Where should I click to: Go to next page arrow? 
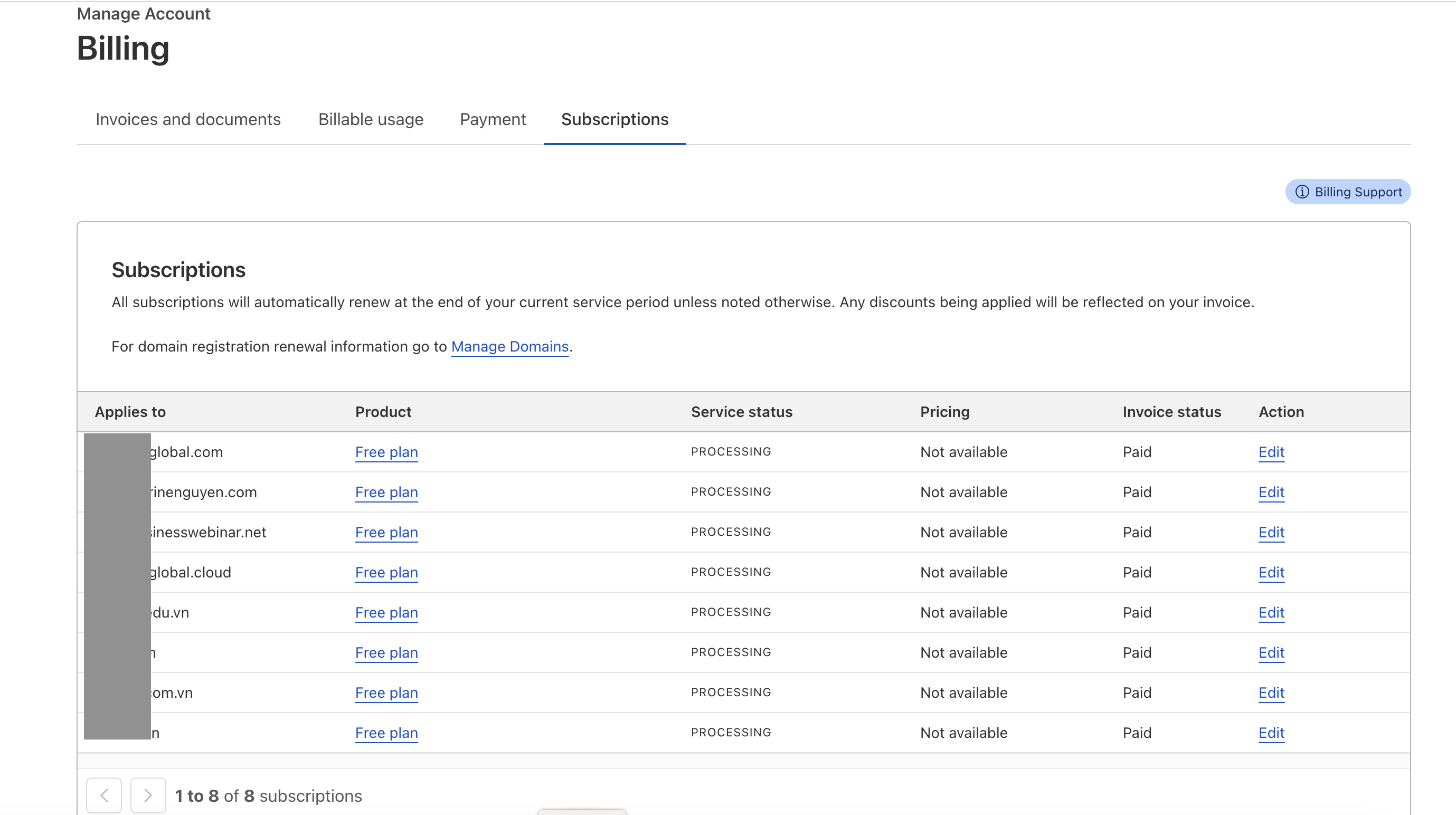(x=147, y=795)
